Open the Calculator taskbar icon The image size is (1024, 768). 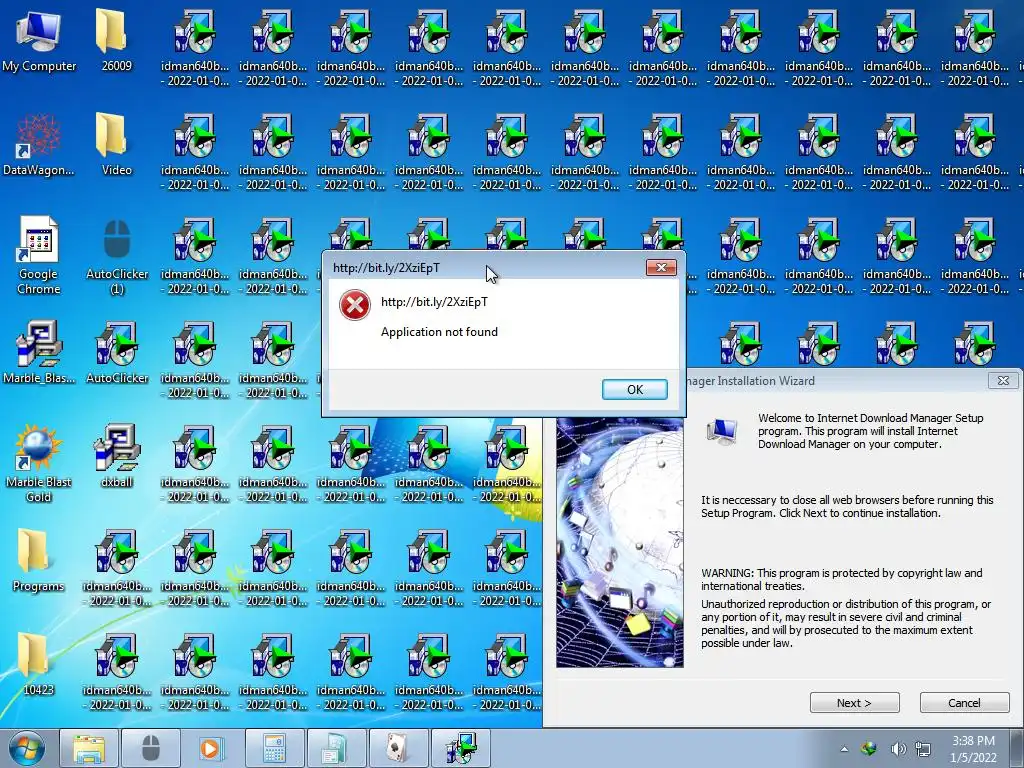coord(274,748)
